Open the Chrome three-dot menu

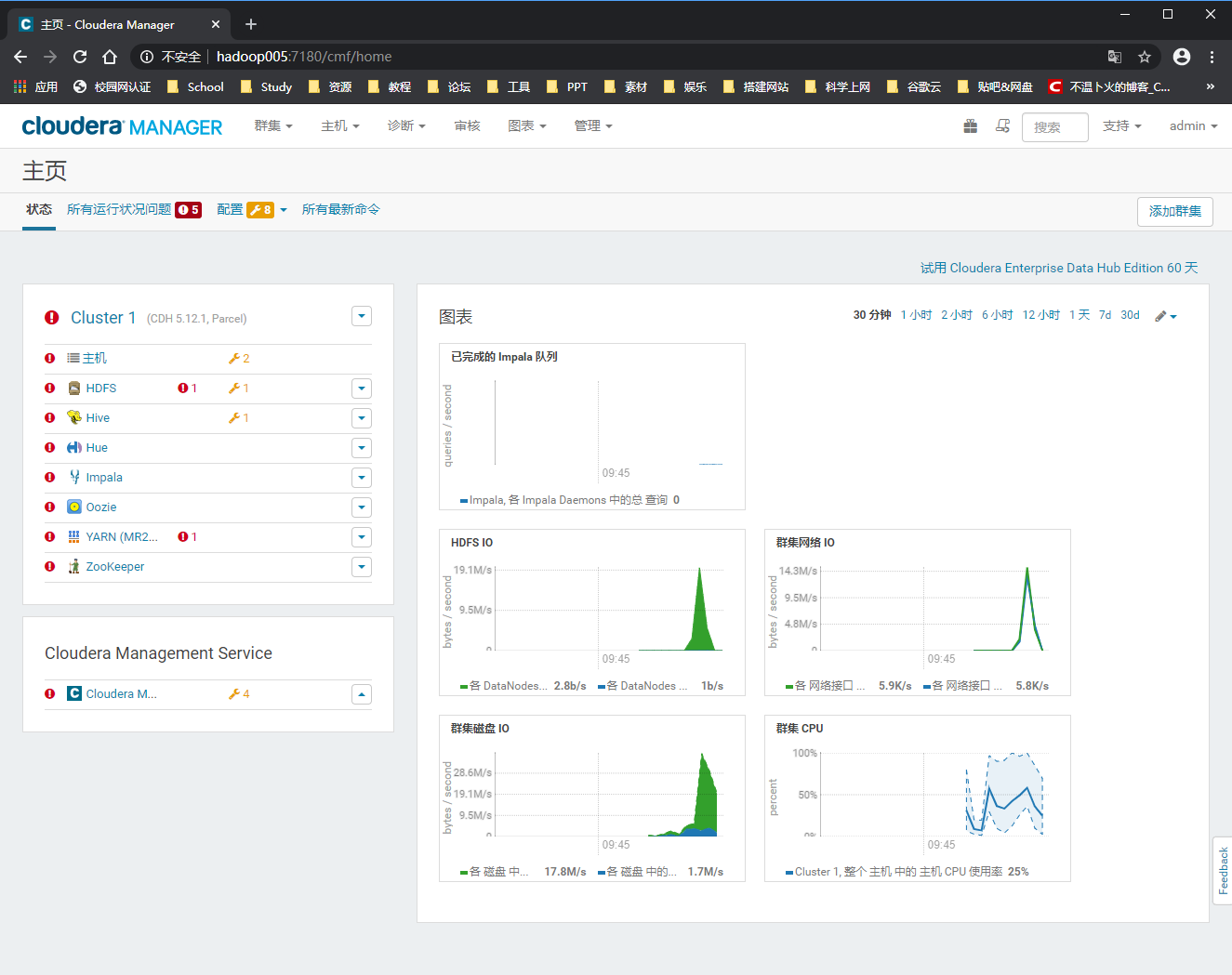[1212, 57]
